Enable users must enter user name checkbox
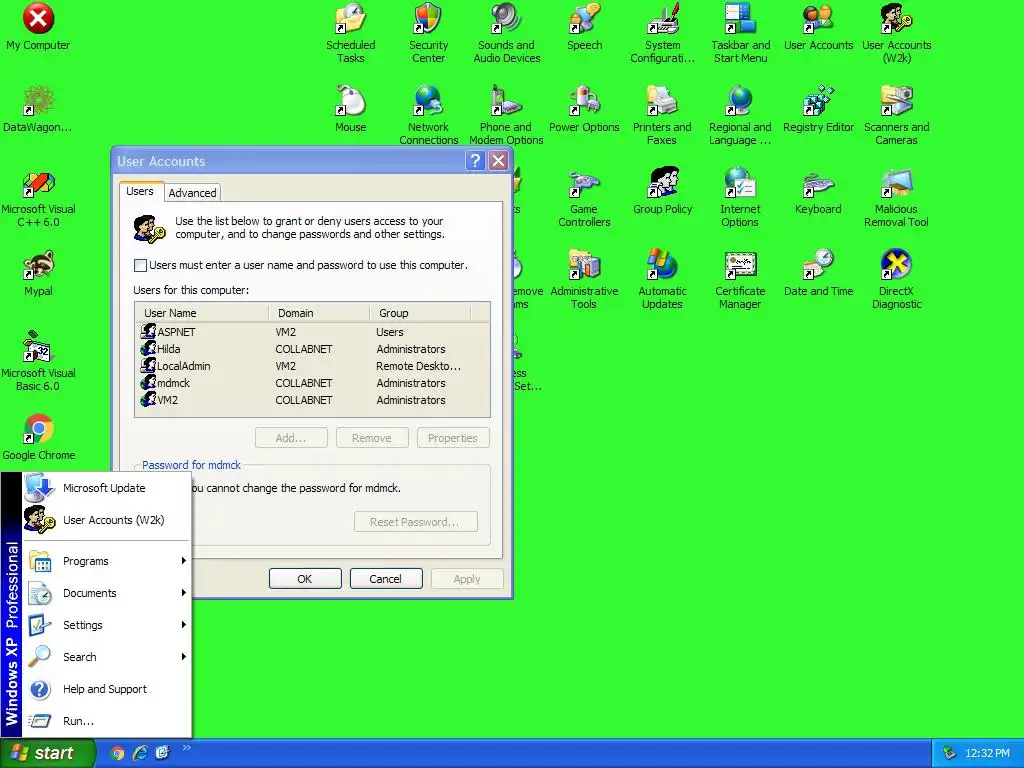The height and width of the screenshot is (768, 1024). [140, 265]
